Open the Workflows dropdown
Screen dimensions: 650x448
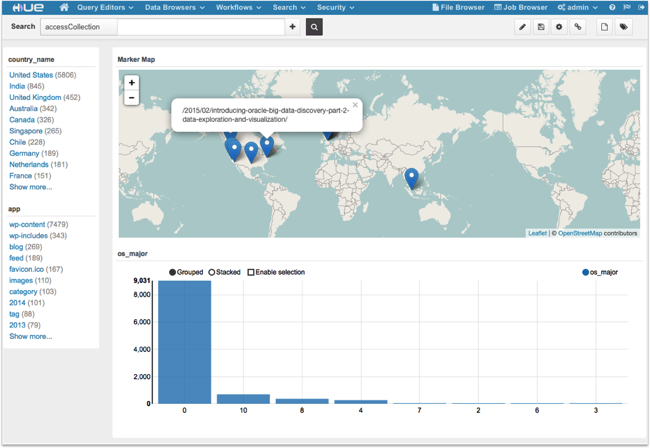(x=238, y=7)
